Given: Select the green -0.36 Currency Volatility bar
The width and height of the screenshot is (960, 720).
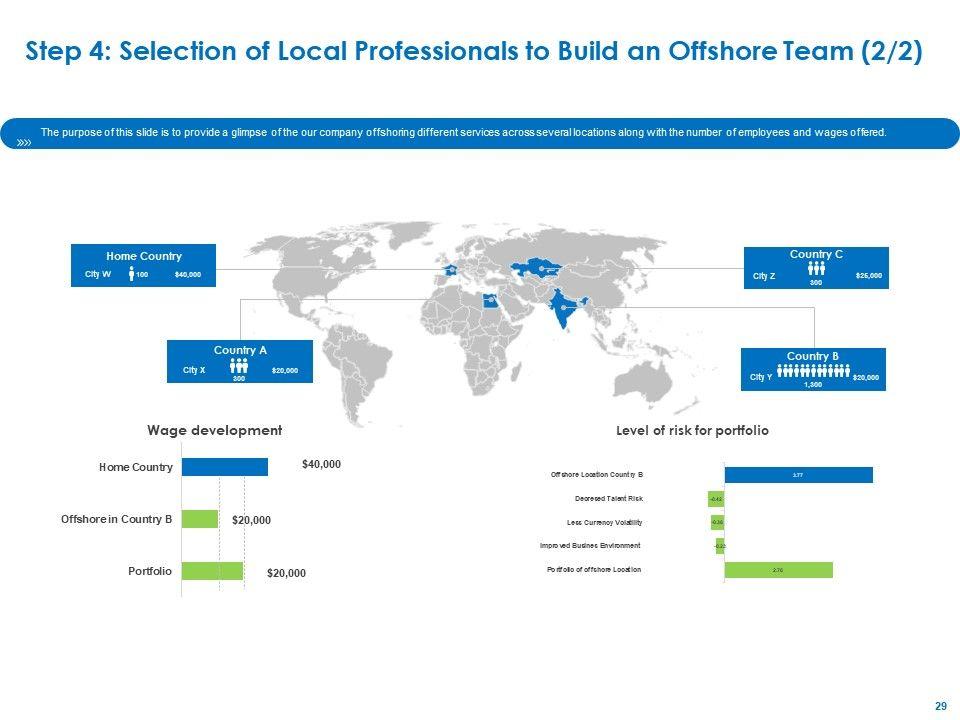Looking at the screenshot, I should pyautogui.click(x=718, y=522).
